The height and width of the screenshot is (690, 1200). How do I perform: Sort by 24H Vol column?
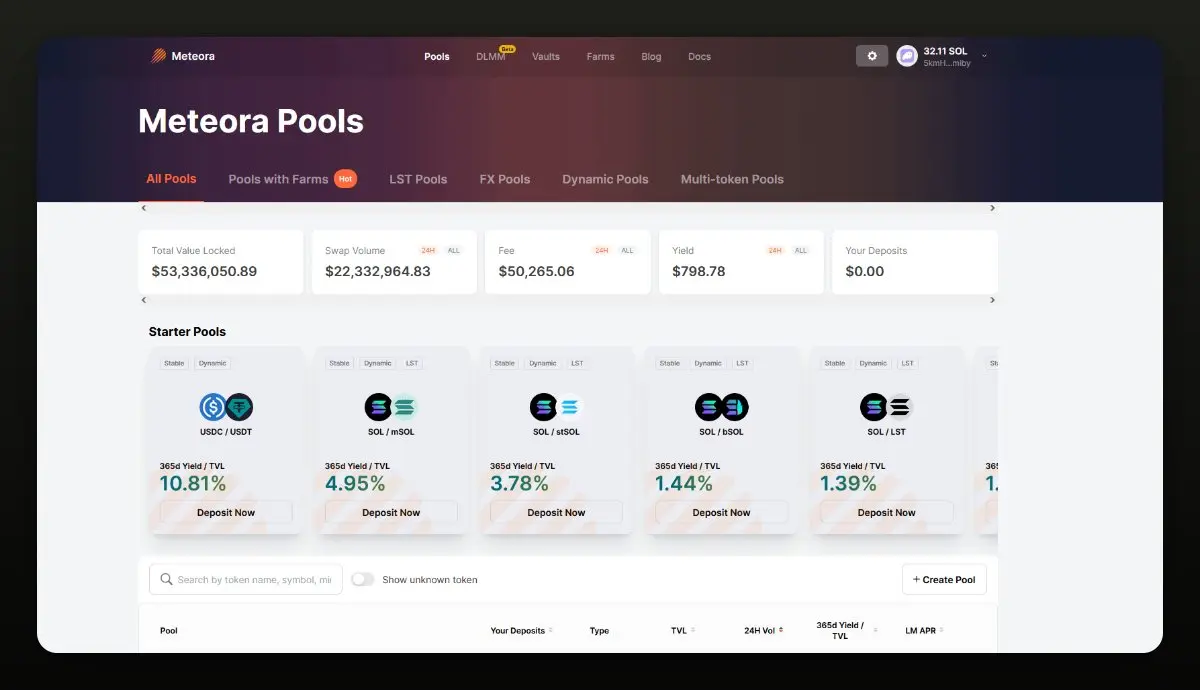tap(764, 631)
